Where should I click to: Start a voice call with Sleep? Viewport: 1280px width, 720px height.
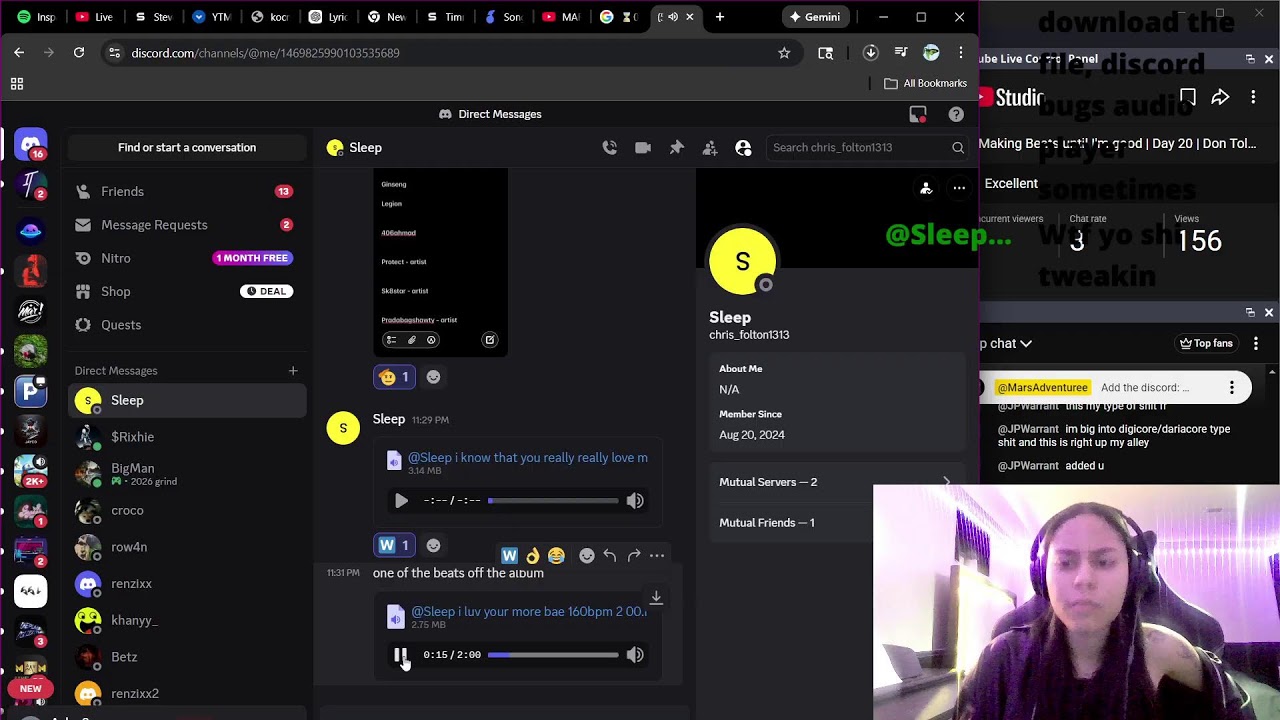pyautogui.click(x=610, y=147)
